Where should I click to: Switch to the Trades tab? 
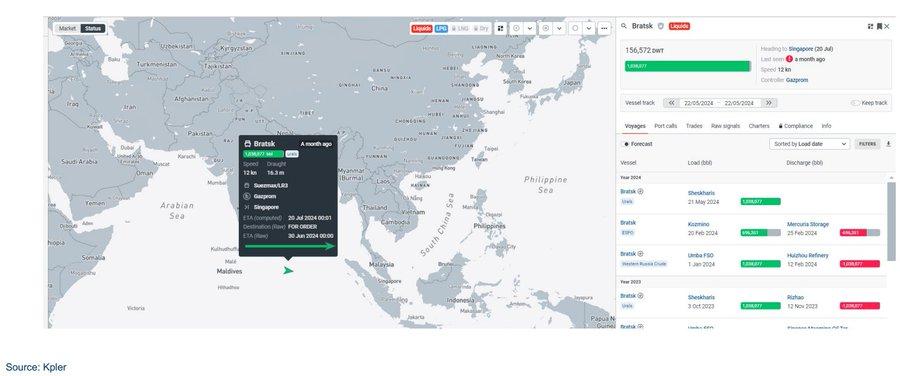(x=695, y=126)
